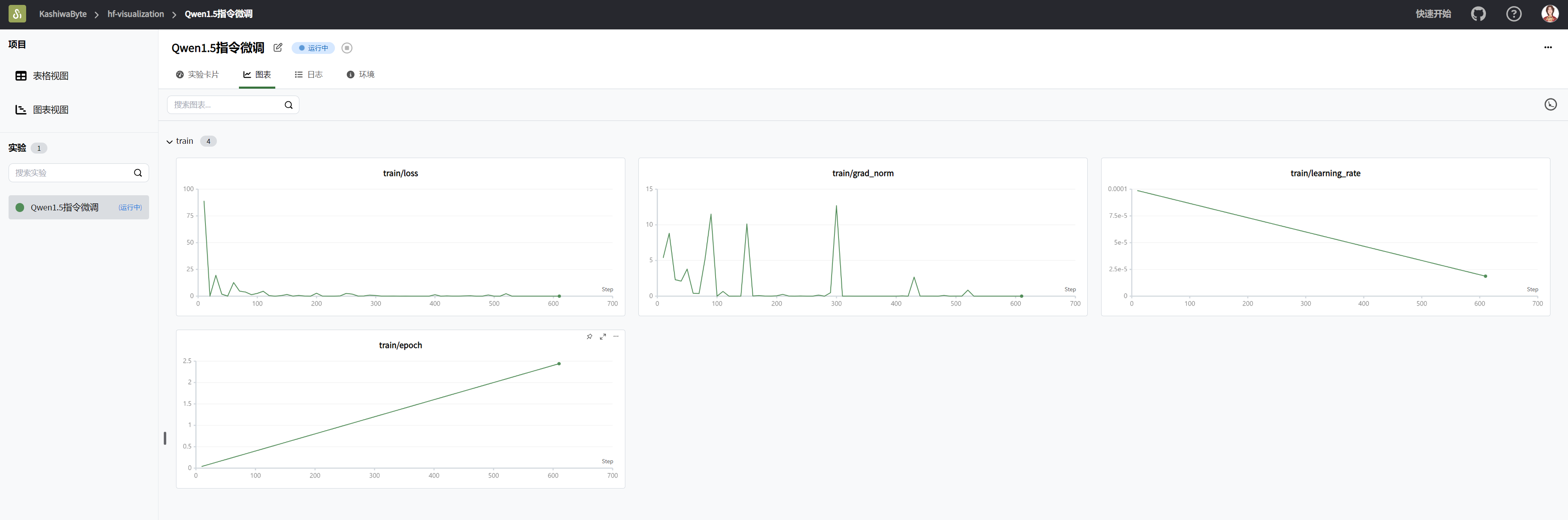Stop the running experiment via stop icon

[347, 48]
